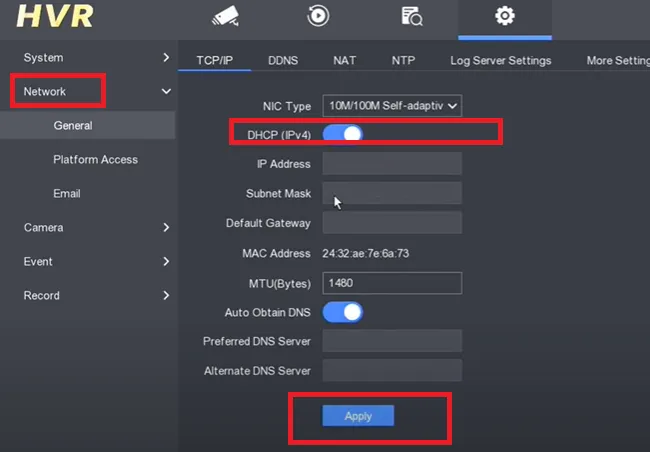Click the MTU(Bytes) field showing 1480
Image resolution: width=650 pixels, height=452 pixels.
pyautogui.click(x=392, y=283)
